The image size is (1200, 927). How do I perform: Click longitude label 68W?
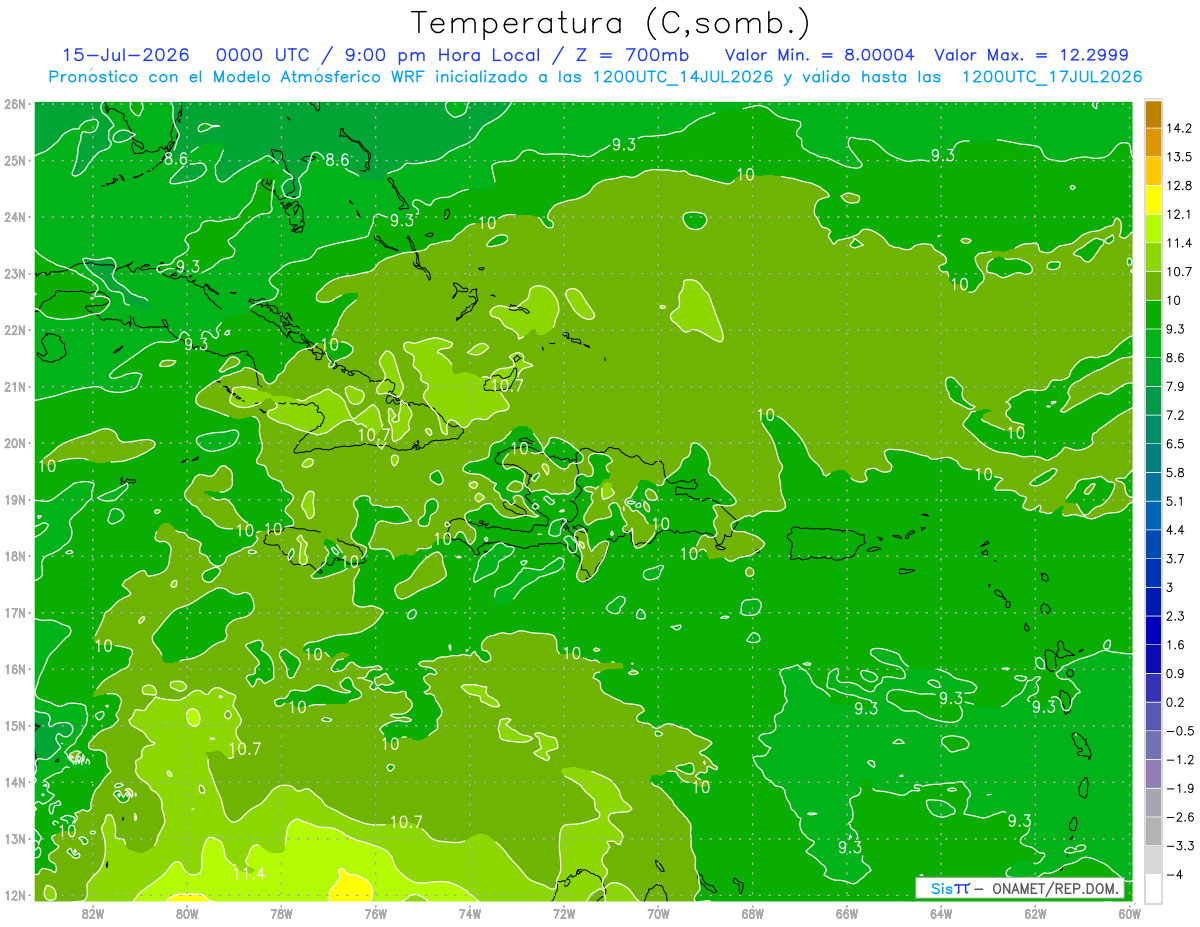[x=753, y=912]
